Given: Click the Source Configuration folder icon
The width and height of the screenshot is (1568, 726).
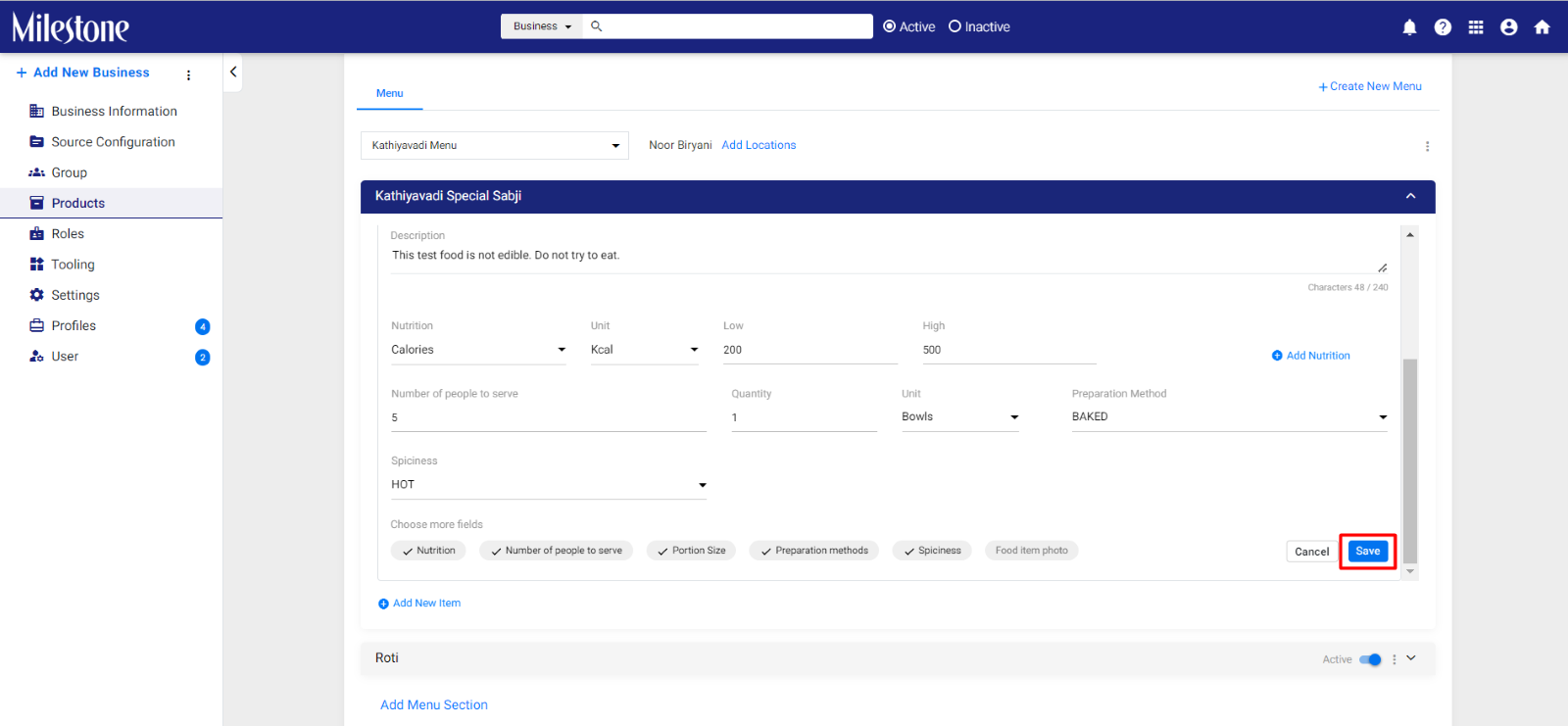Looking at the screenshot, I should pyautogui.click(x=36, y=141).
